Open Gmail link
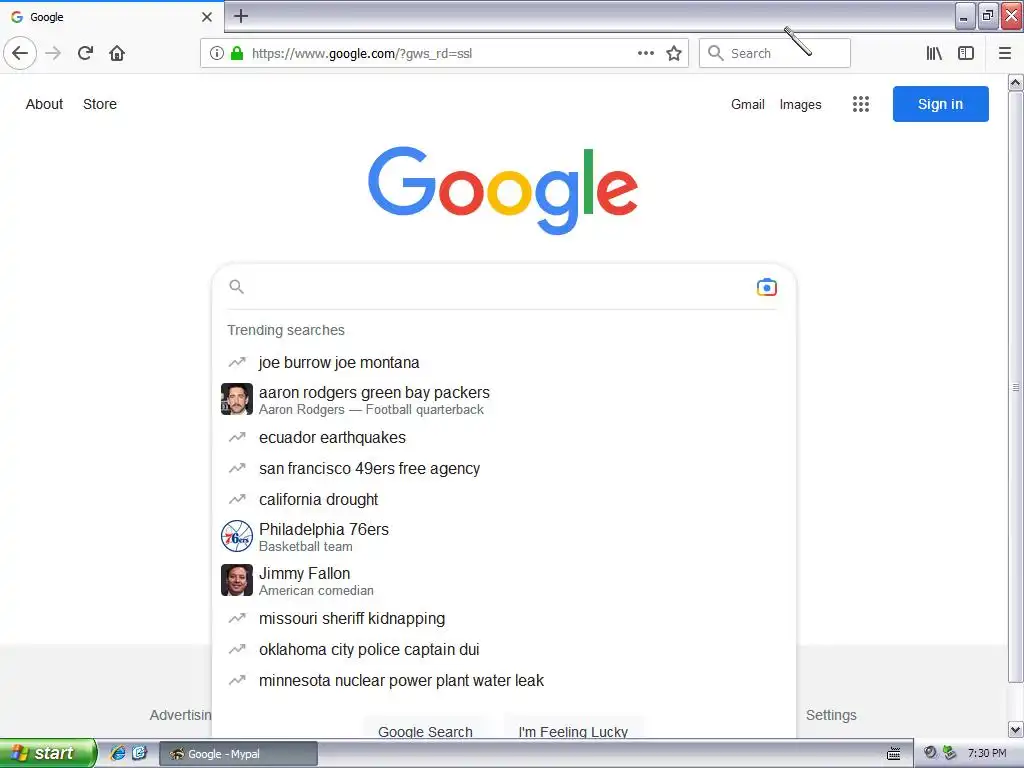 748,104
